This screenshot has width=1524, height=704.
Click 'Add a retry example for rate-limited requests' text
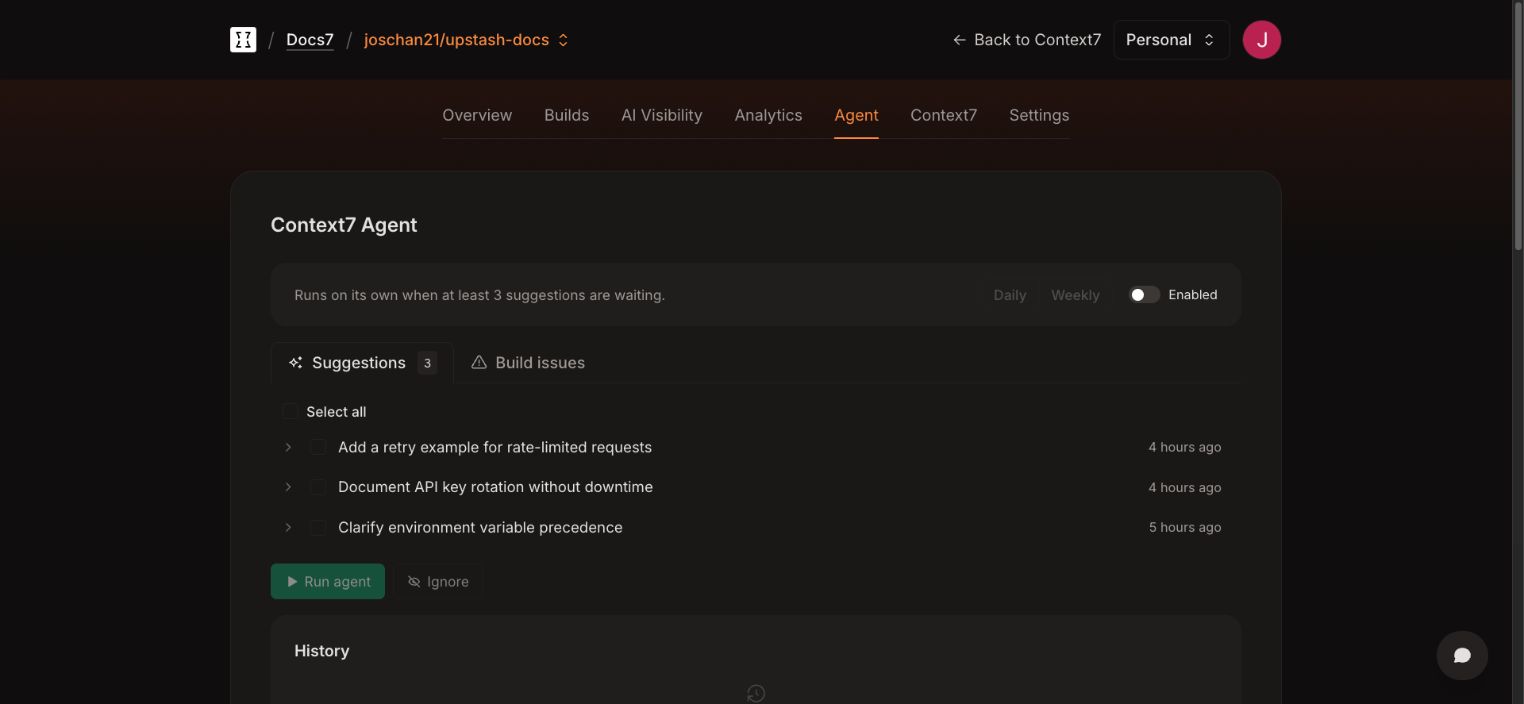tap(495, 447)
